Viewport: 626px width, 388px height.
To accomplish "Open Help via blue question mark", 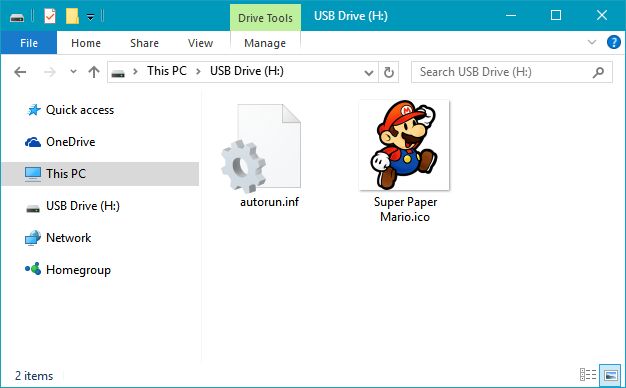I will pos(614,42).
